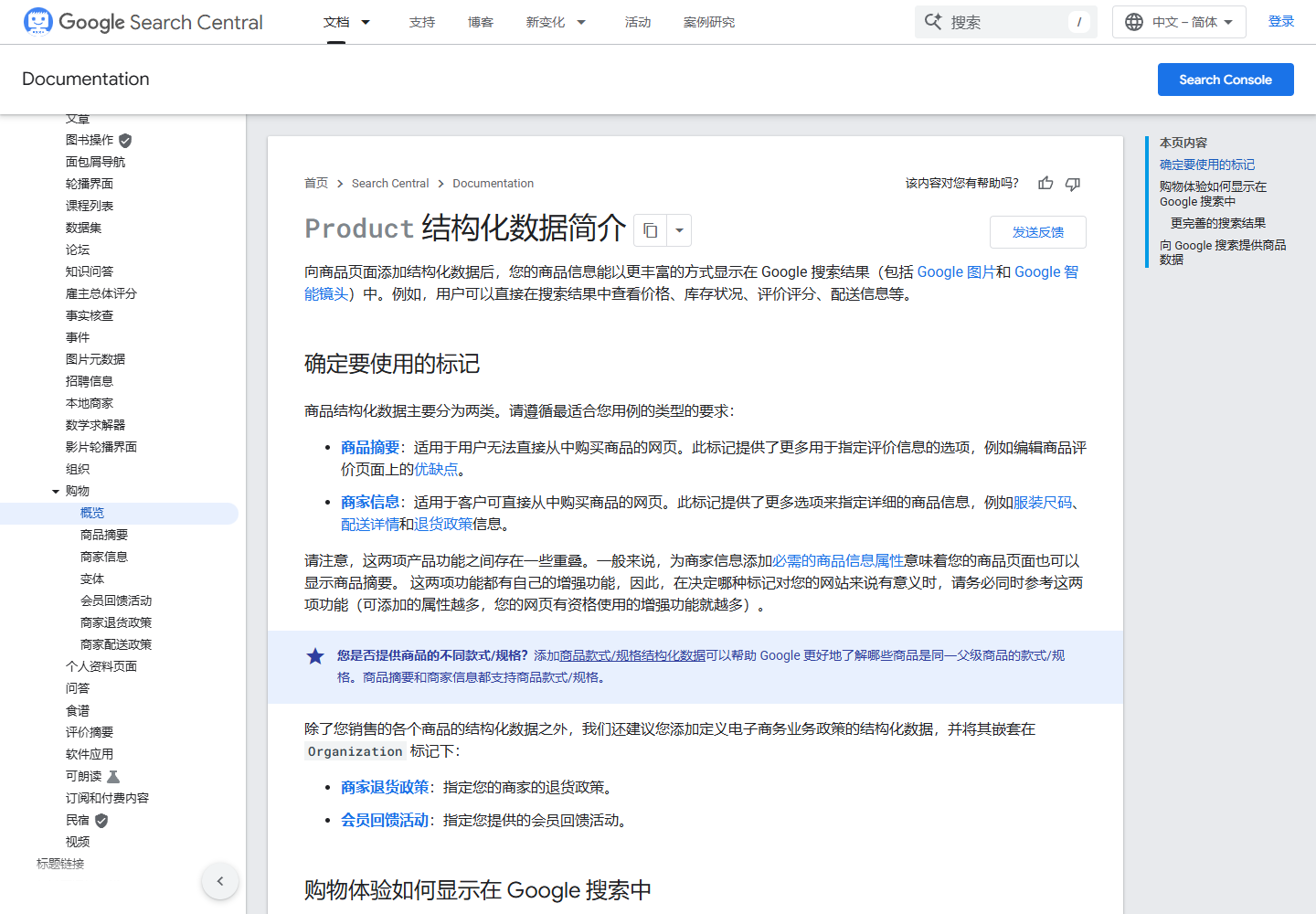Select 商家信息 in the sidebar
This screenshot has height=914, width=1316.
click(x=104, y=558)
